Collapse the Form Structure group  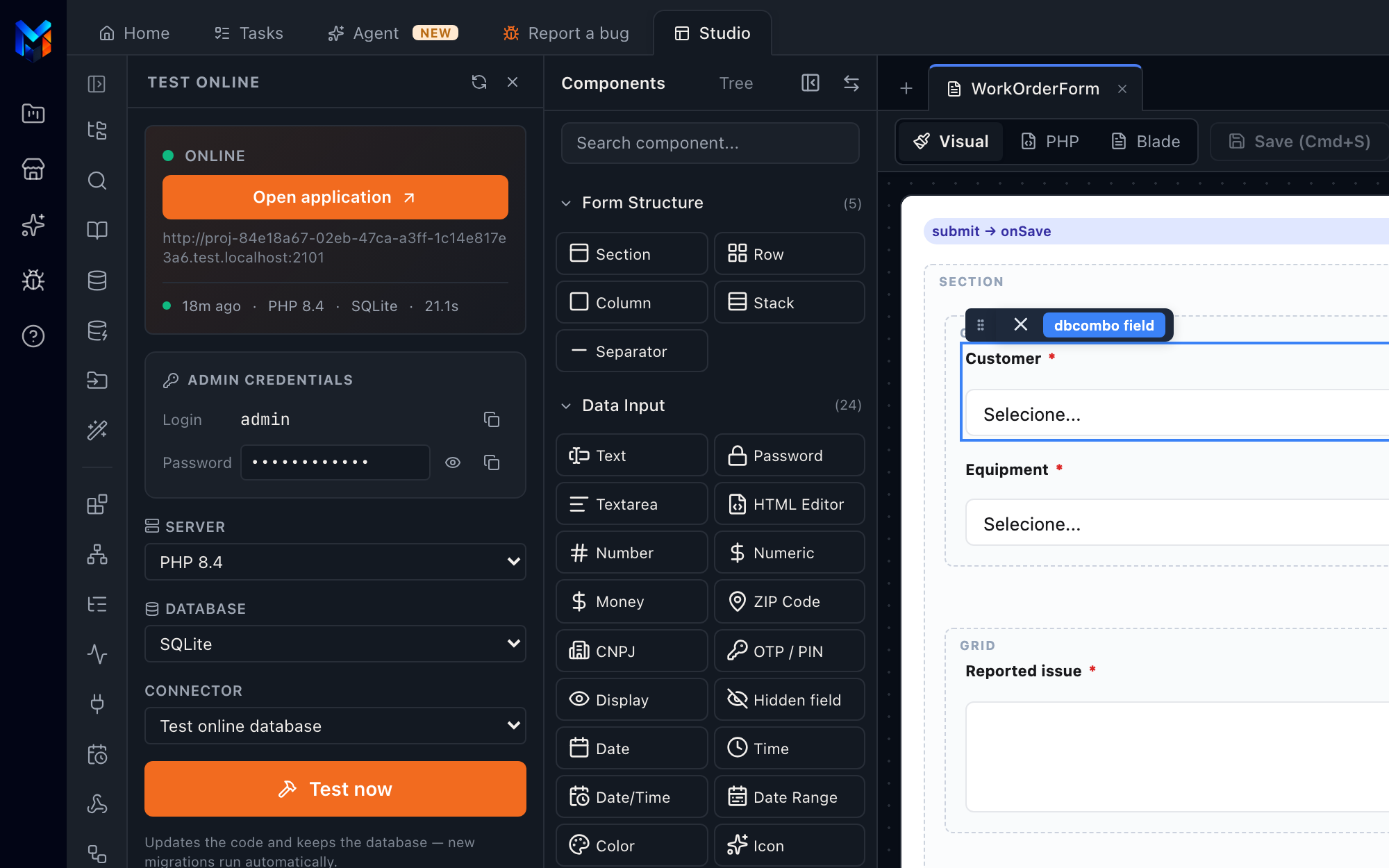566,203
